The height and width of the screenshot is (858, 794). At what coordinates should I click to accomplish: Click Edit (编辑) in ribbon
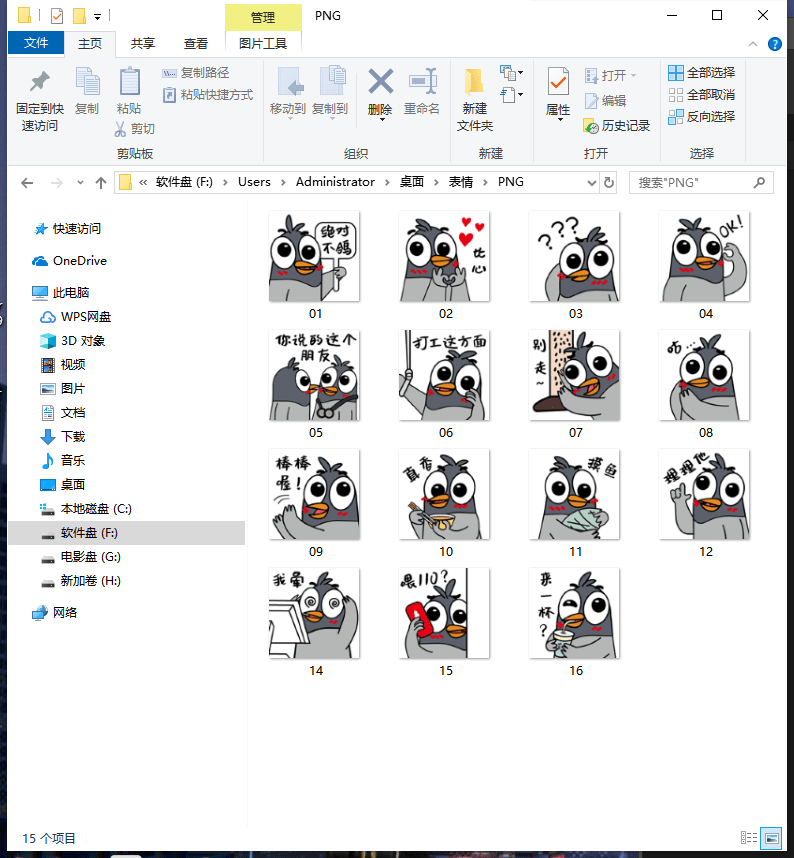[605, 101]
